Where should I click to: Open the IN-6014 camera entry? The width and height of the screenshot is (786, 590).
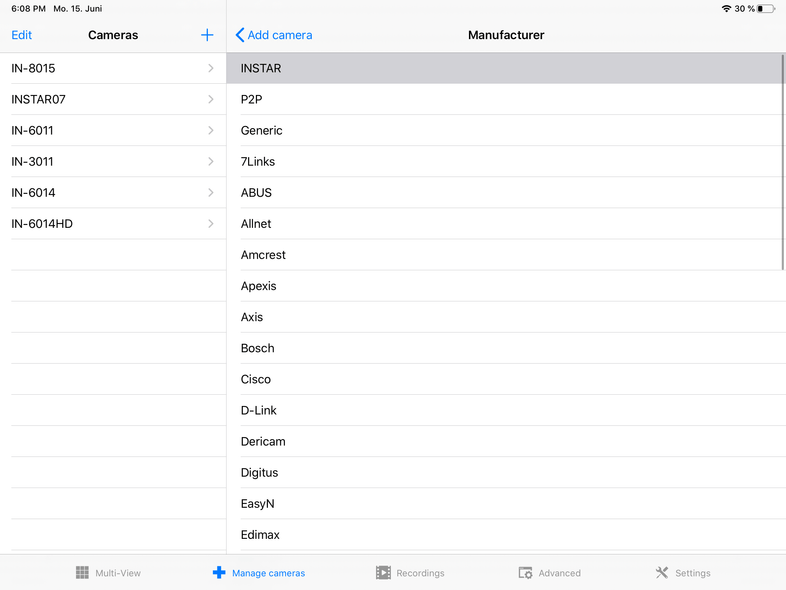113,192
